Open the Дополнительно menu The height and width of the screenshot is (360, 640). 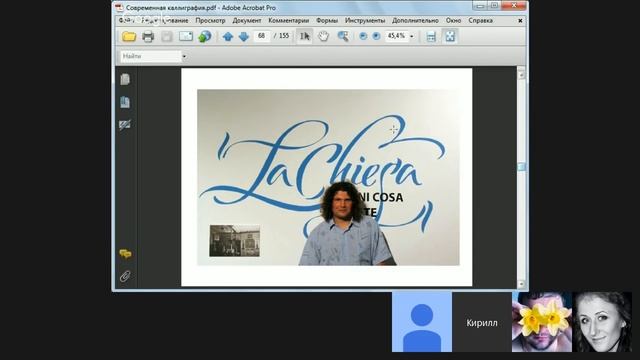[415, 20]
